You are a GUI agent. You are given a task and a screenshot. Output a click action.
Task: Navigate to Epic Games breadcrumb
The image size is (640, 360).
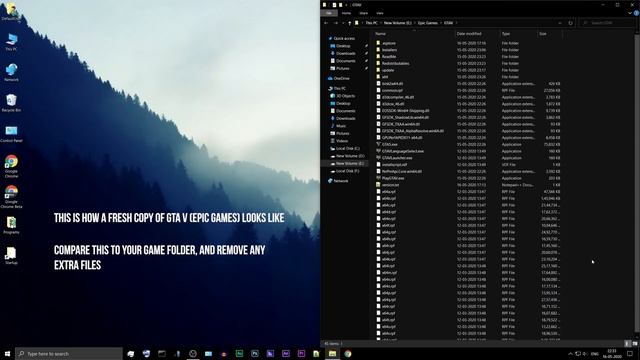(428, 23)
